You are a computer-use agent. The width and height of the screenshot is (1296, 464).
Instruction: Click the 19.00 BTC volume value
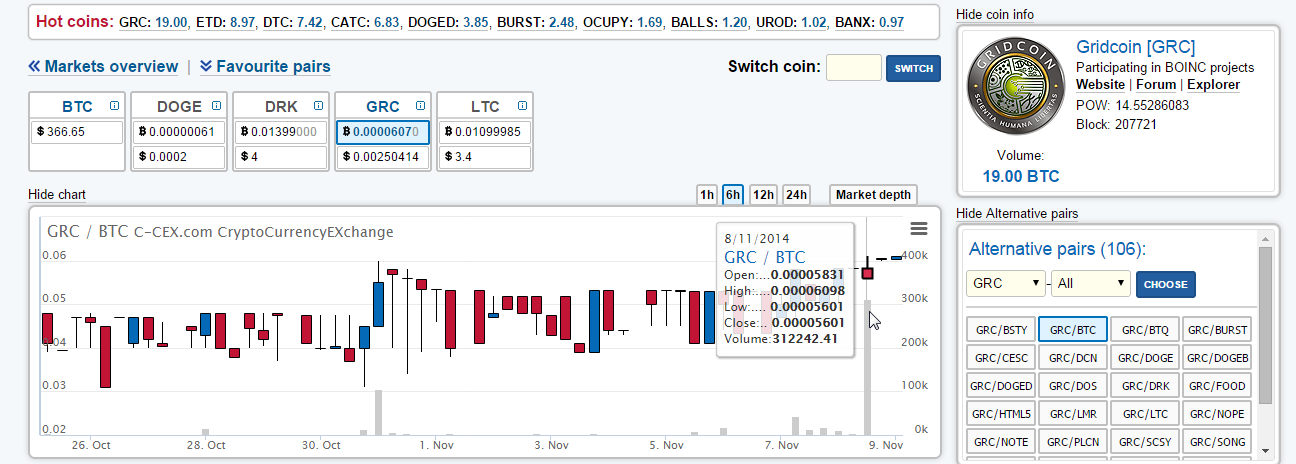pos(1020,177)
